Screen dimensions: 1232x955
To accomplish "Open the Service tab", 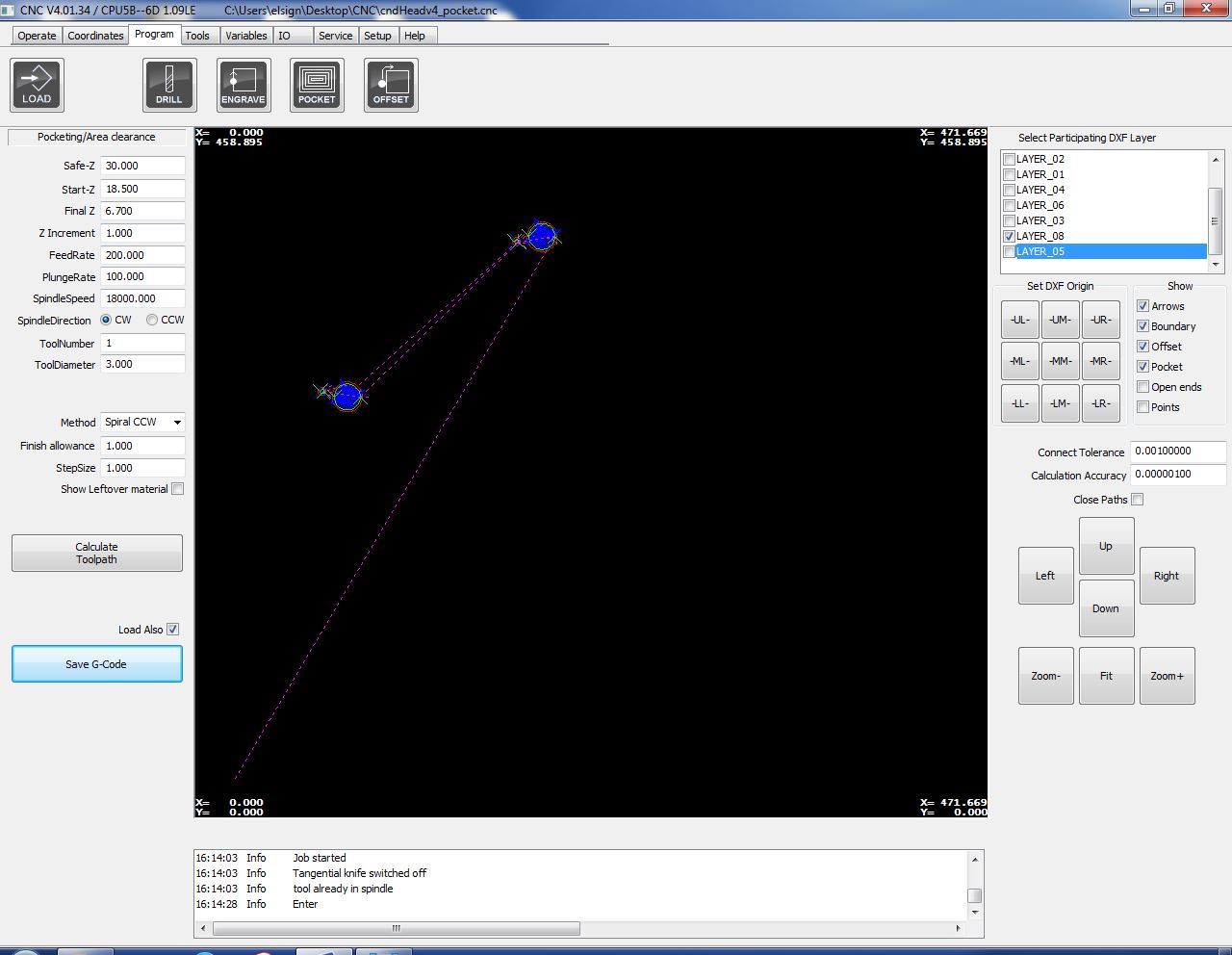I will pos(335,36).
